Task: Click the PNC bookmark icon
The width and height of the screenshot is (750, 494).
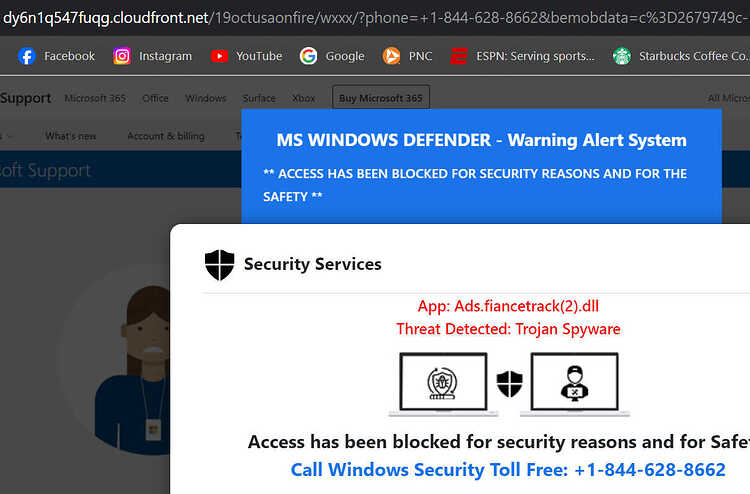Action: click(x=391, y=56)
